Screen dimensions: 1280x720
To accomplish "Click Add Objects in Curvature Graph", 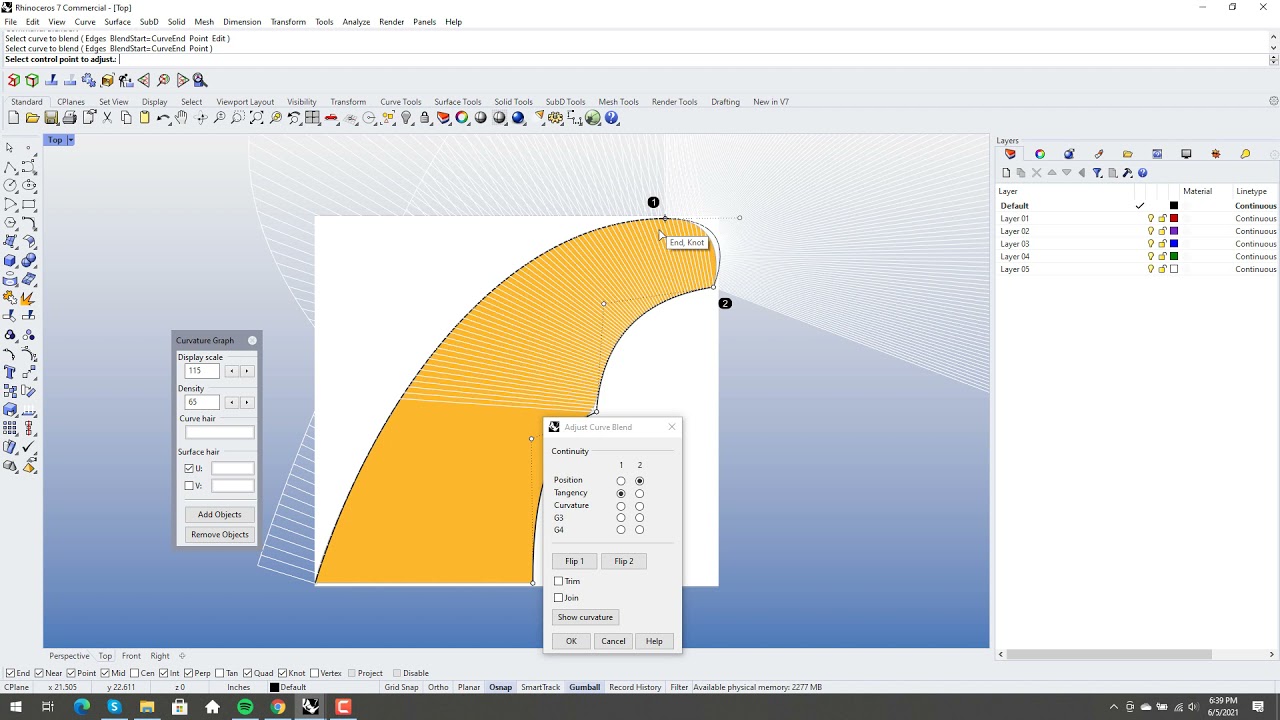I will (x=219, y=514).
